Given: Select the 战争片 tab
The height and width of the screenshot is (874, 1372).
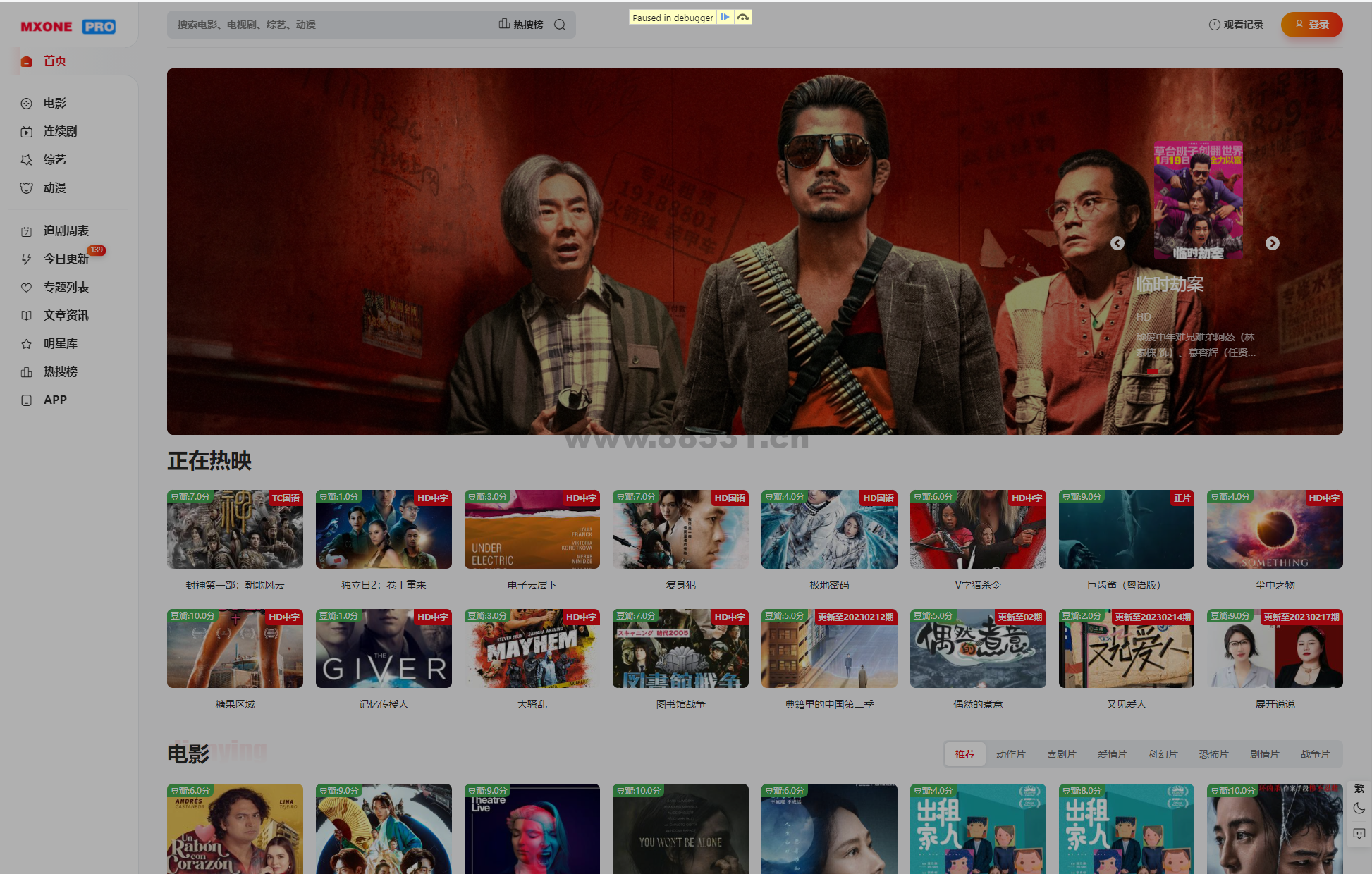Looking at the screenshot, I should click(x=1316, y=754).
